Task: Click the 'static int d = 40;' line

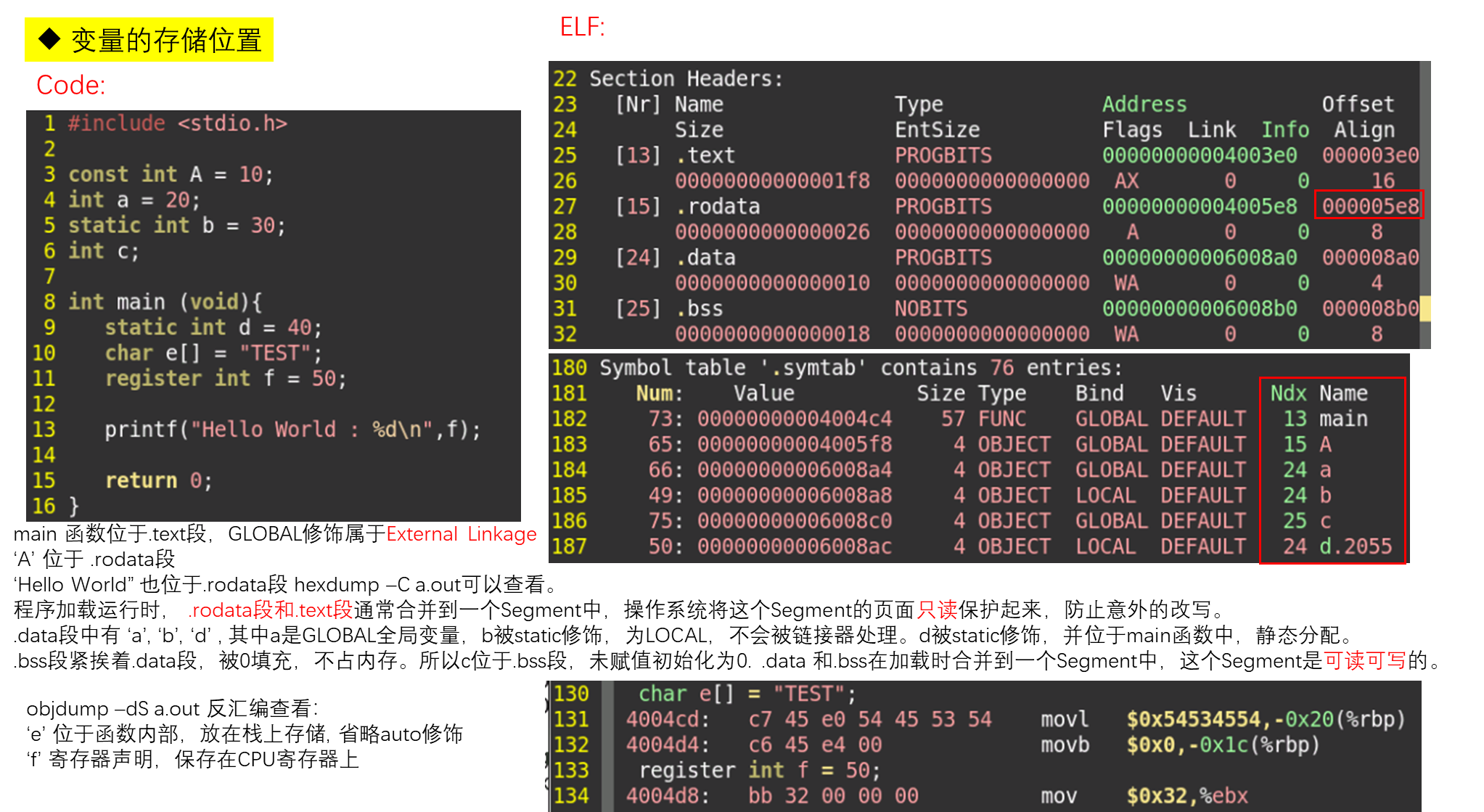Action: (213, 327)
